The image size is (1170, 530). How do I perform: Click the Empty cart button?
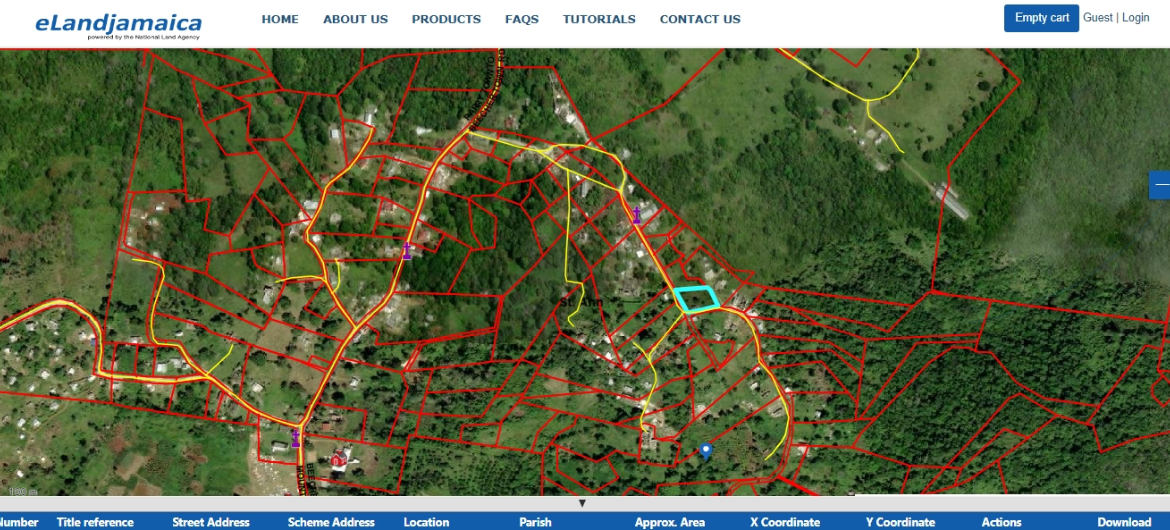pyautogui.click(x=1041, y=18)
